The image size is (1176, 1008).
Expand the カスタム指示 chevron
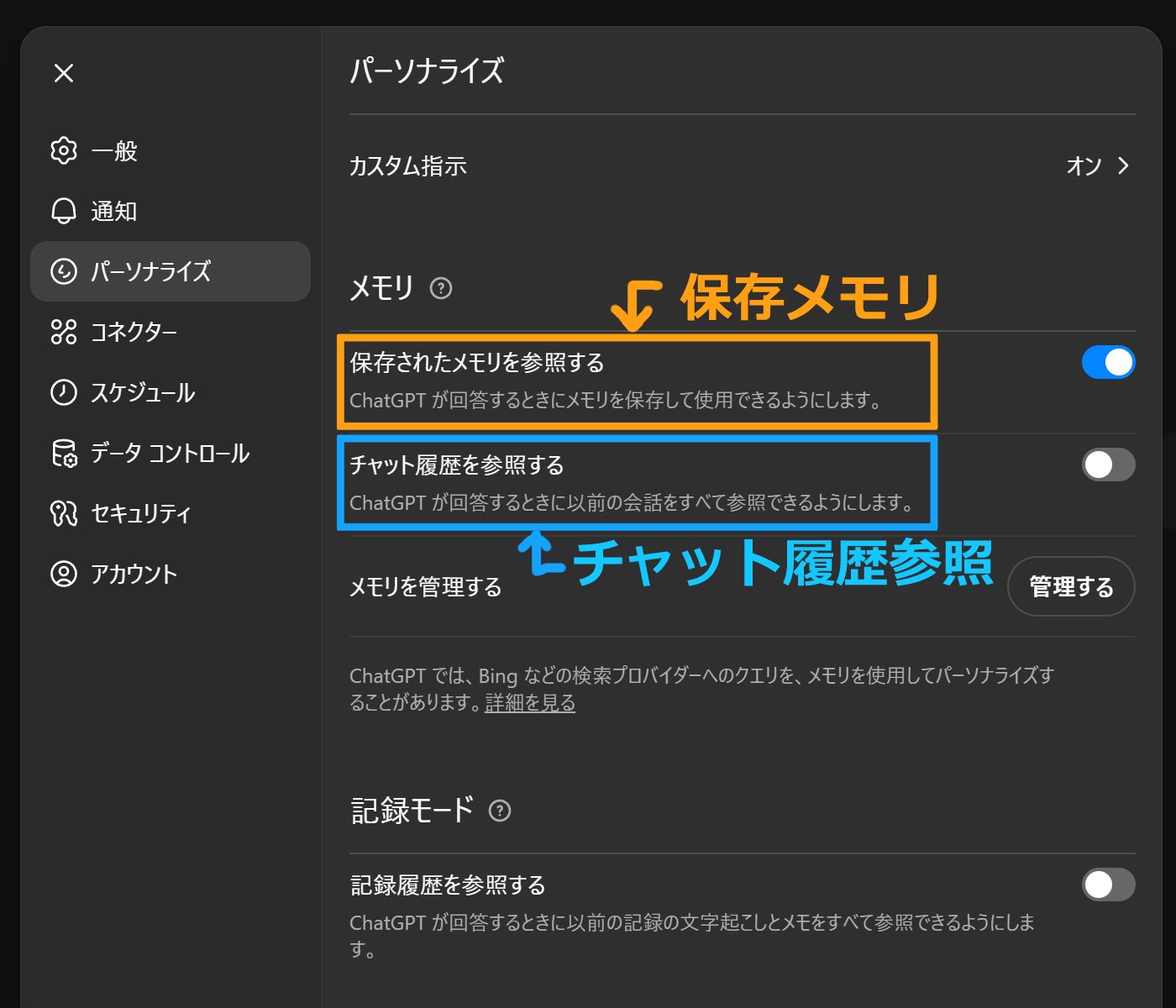coord(1122,166)
